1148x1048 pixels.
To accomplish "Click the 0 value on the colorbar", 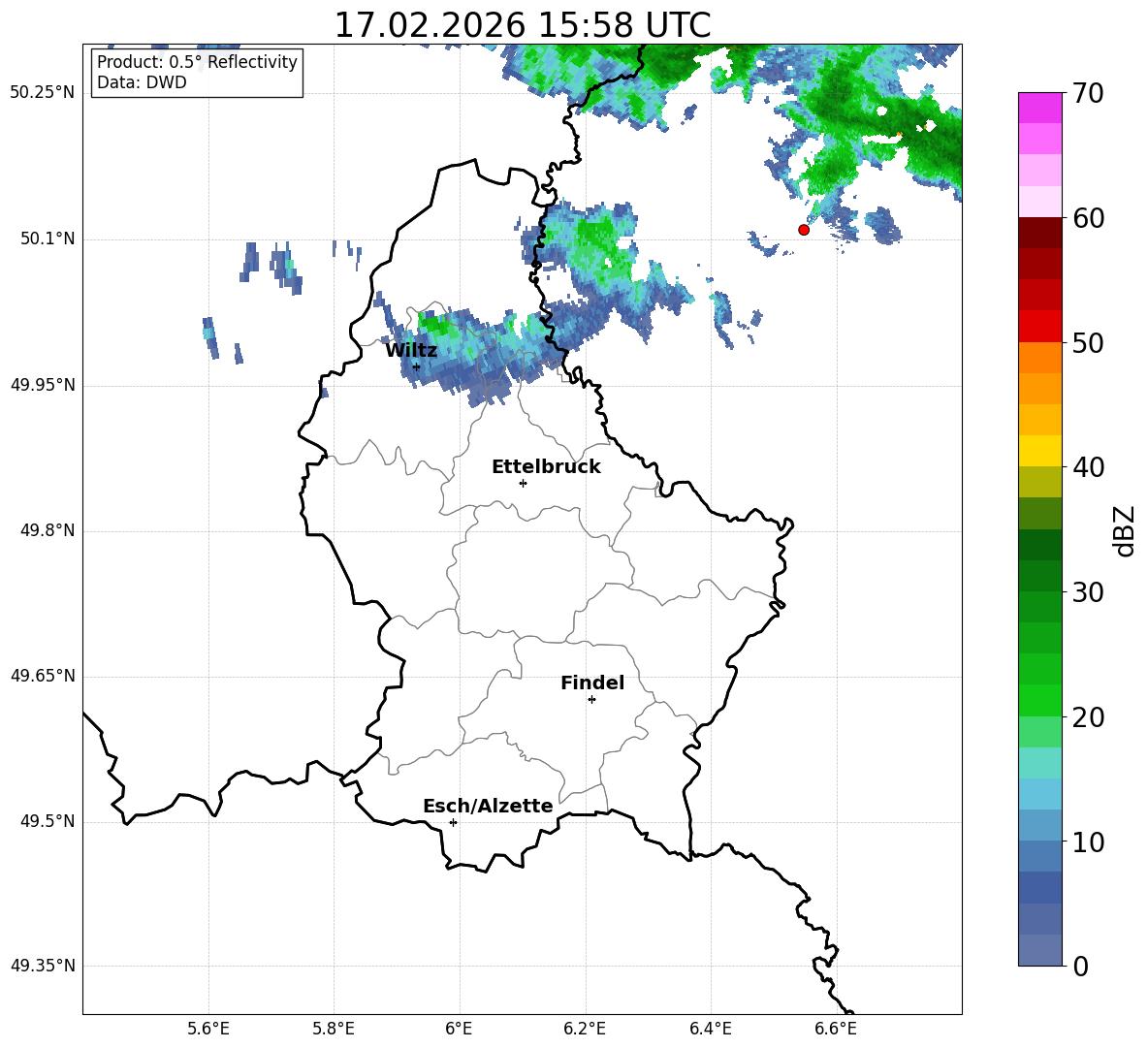I will tap(1080, 967).
